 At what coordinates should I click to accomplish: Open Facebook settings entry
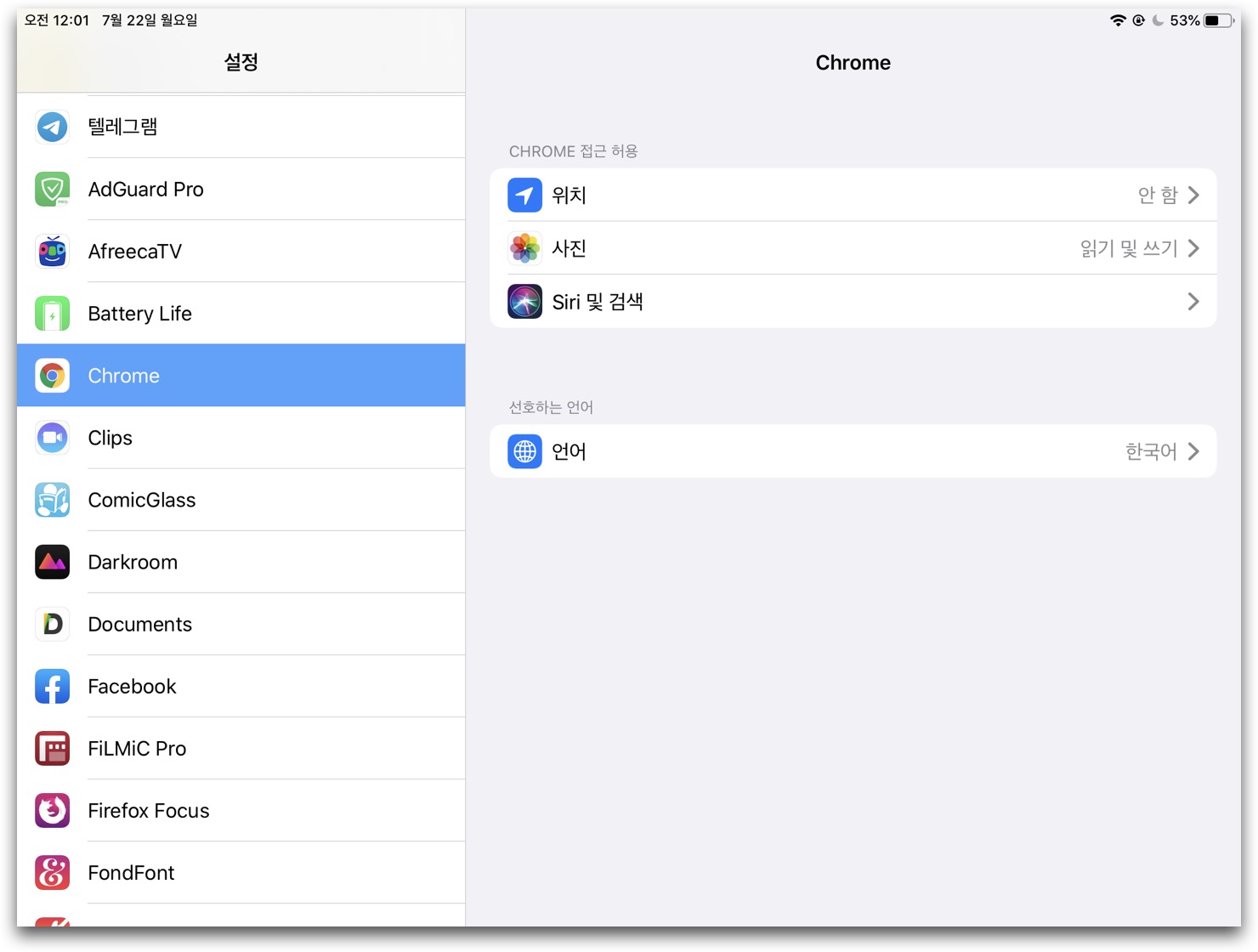tap(241, 686)
